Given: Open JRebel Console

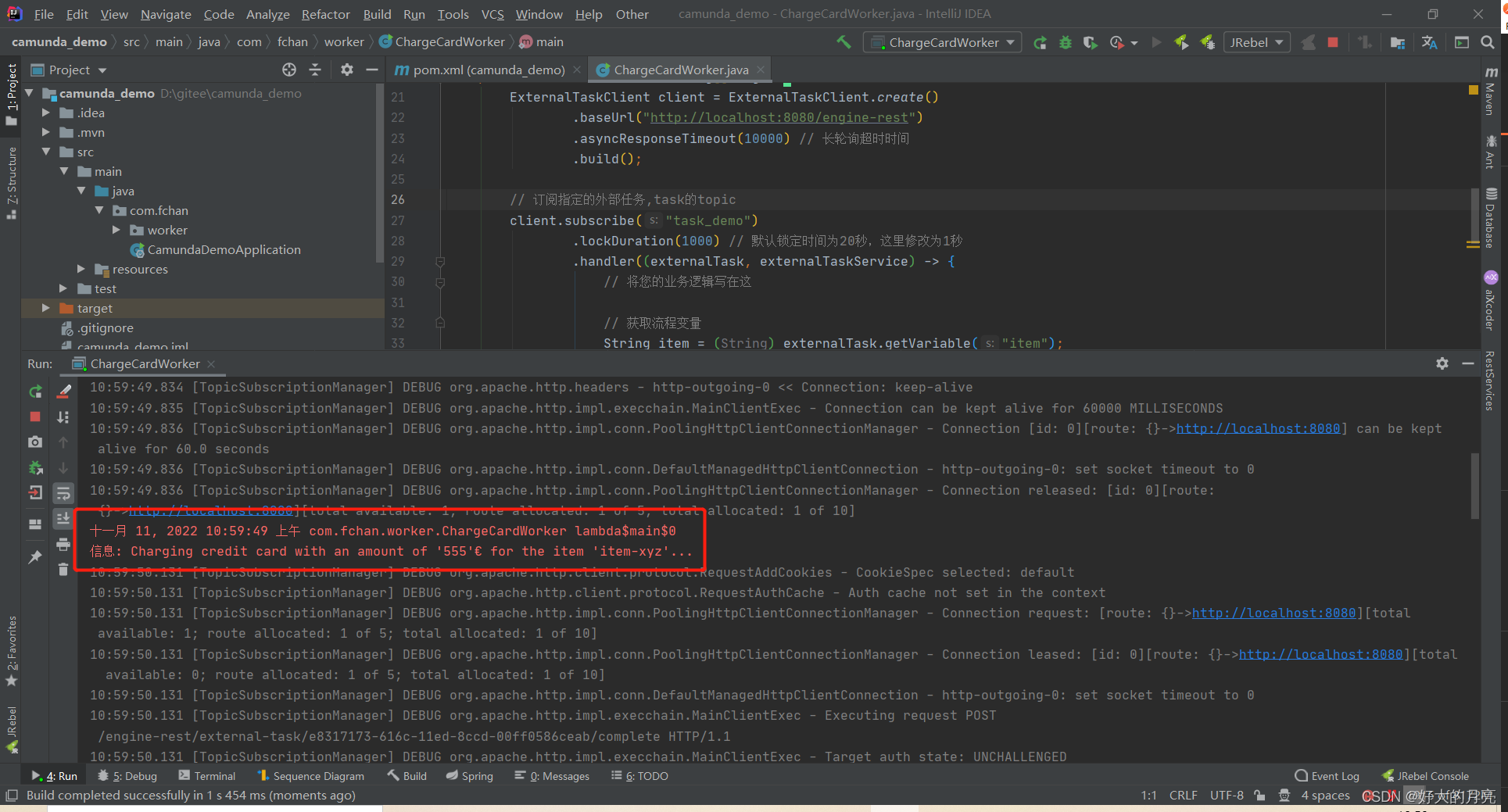Looking at the screenshot, I should click(1425, 776).
